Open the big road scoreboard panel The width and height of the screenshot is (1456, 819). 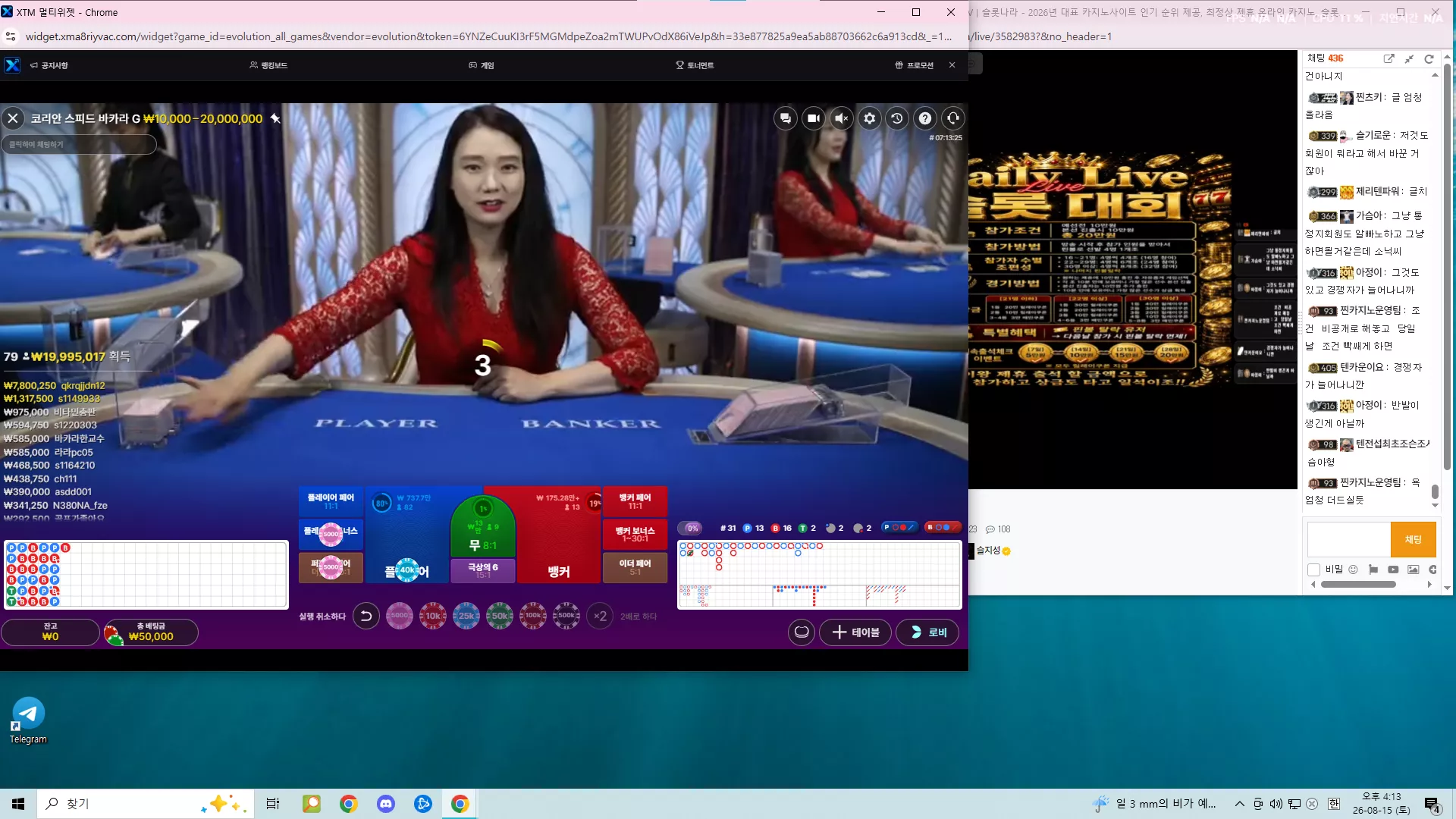(820, 574)
